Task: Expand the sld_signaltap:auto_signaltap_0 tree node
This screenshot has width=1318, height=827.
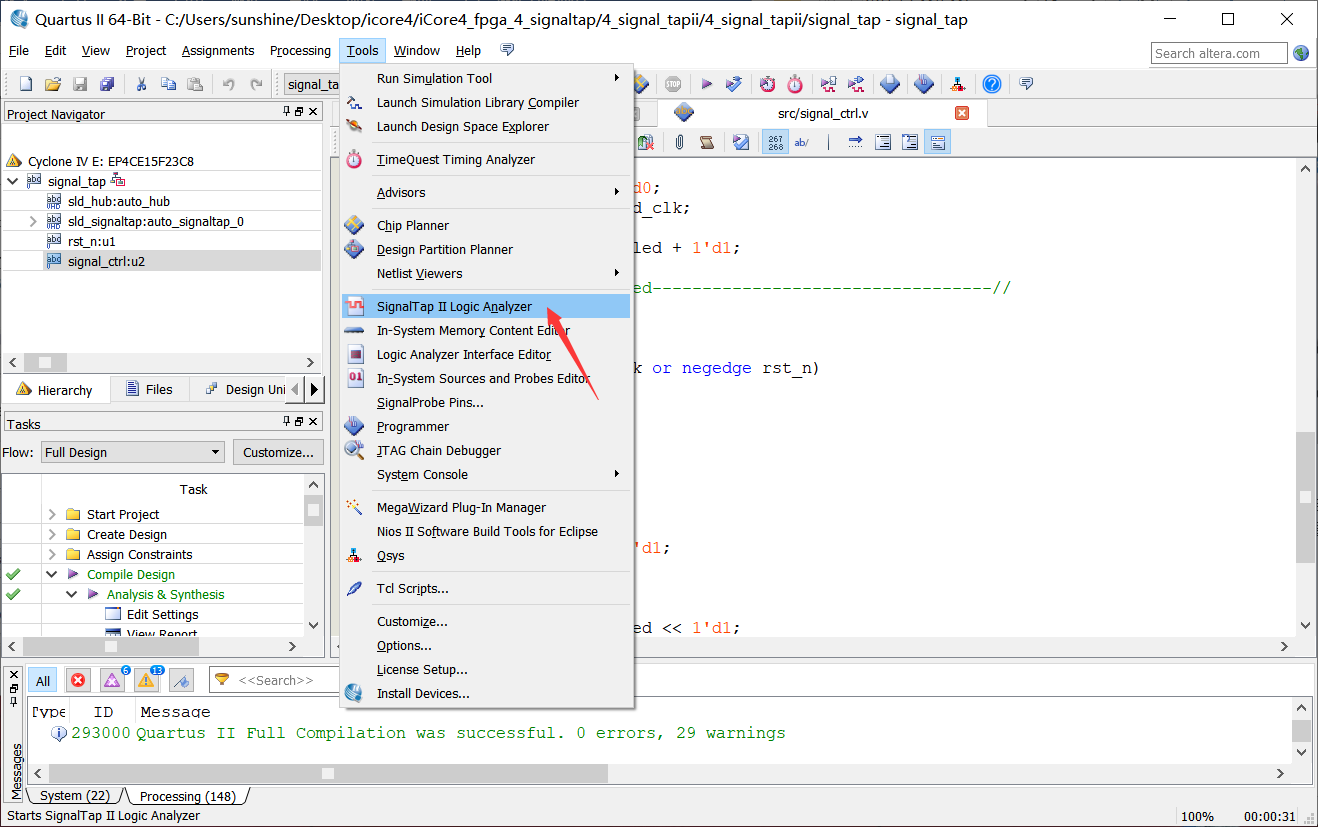Action: pos(33,222)
